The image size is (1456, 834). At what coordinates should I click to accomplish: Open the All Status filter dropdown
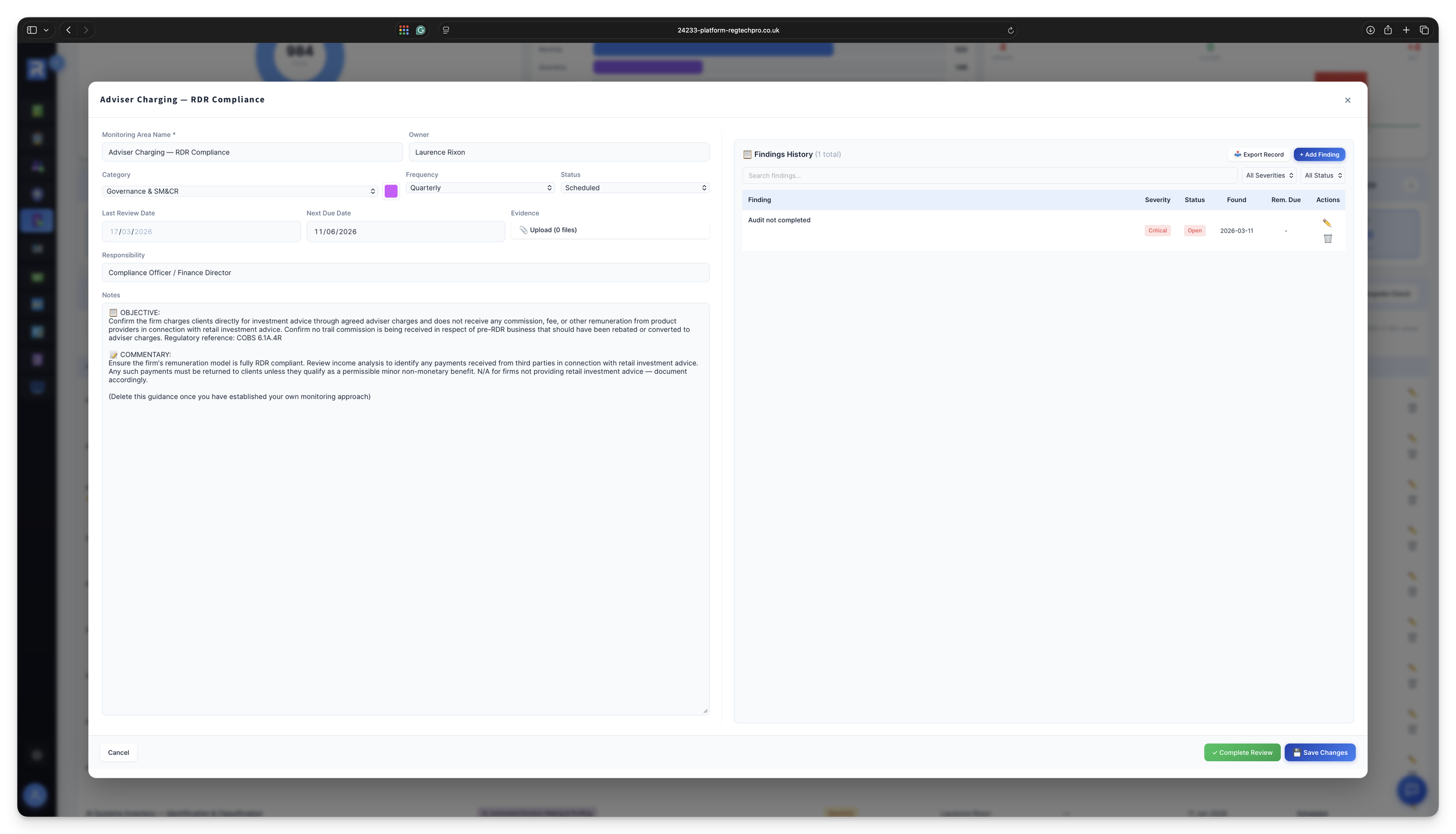point(1322,175)
